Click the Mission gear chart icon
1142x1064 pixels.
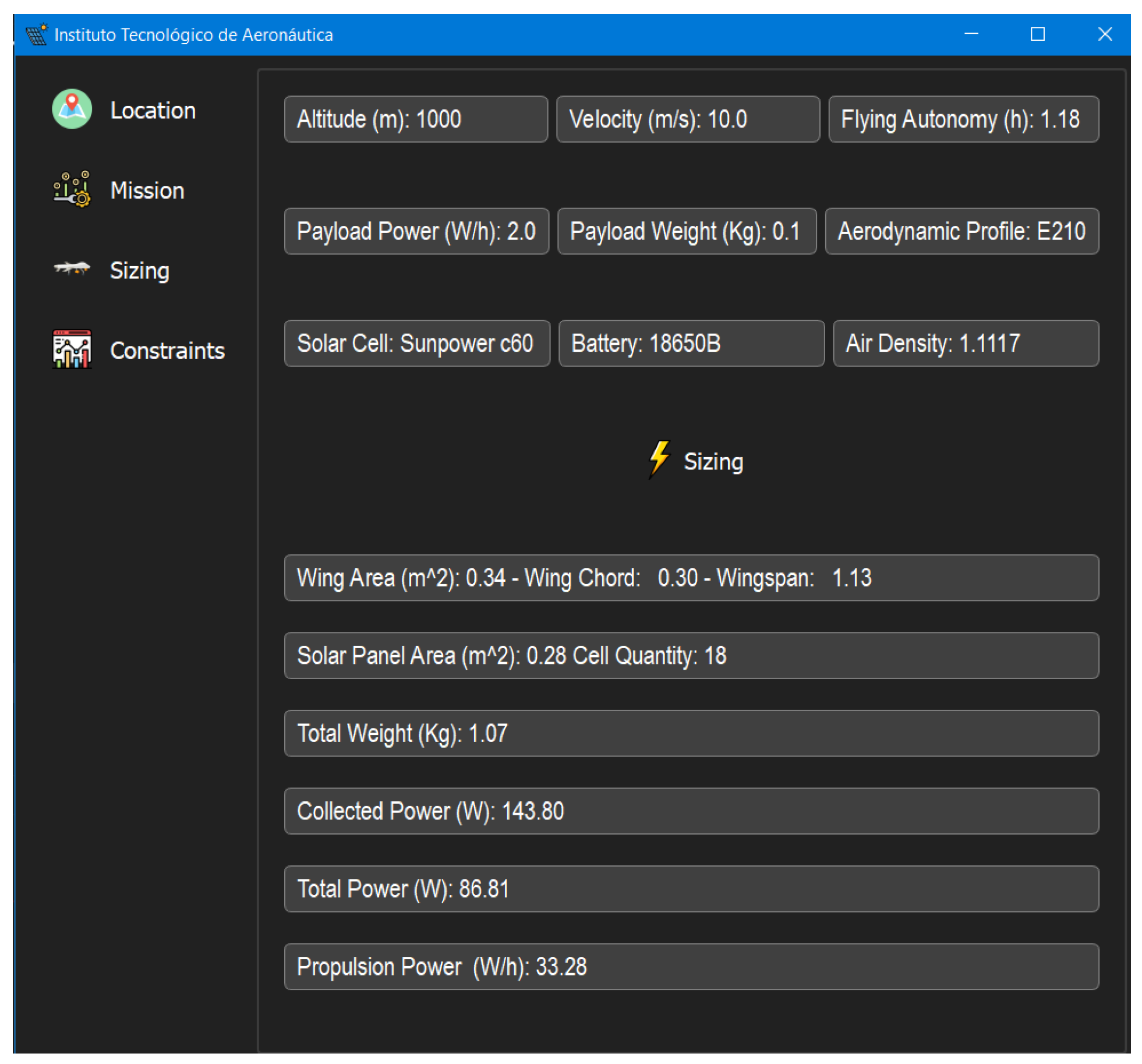(x=72, y=189)
